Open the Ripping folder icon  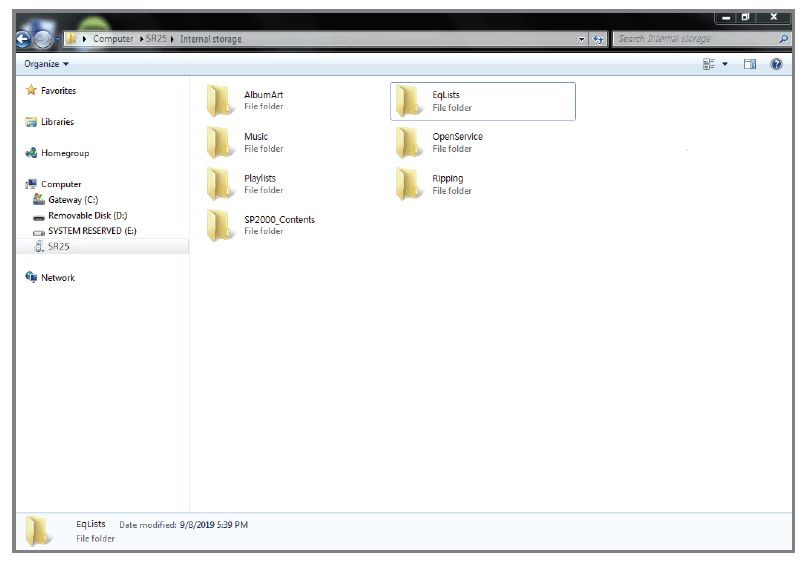[407, 184]
